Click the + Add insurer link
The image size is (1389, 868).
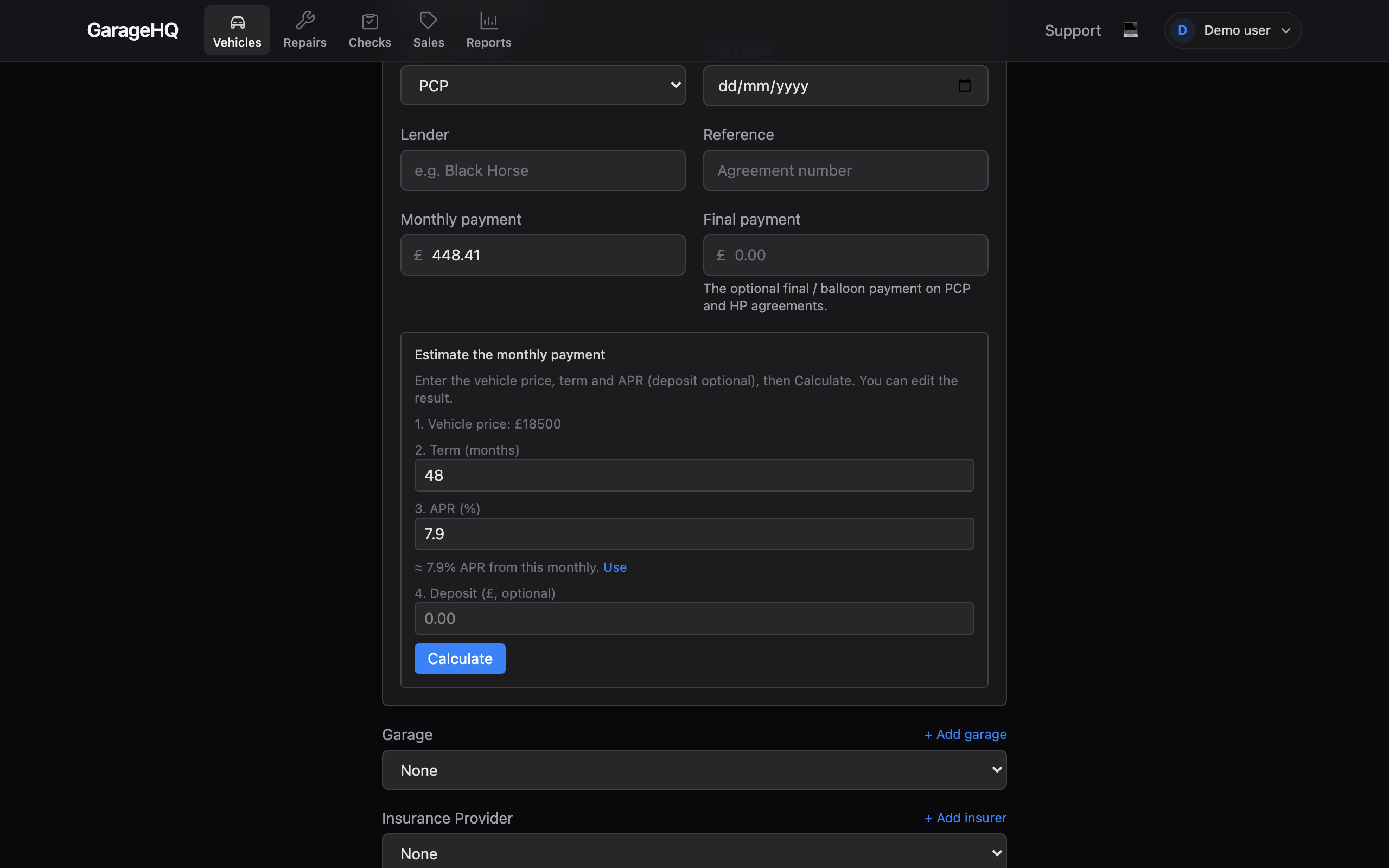(x=965, y=818)
